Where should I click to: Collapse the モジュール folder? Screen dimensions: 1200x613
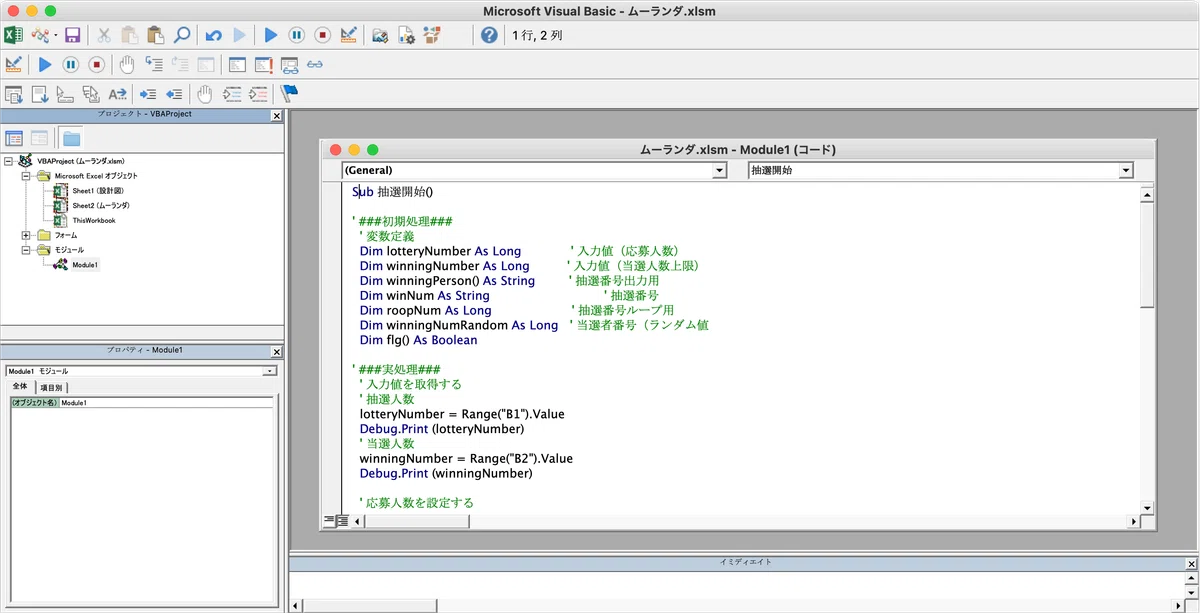click(26, 250)
